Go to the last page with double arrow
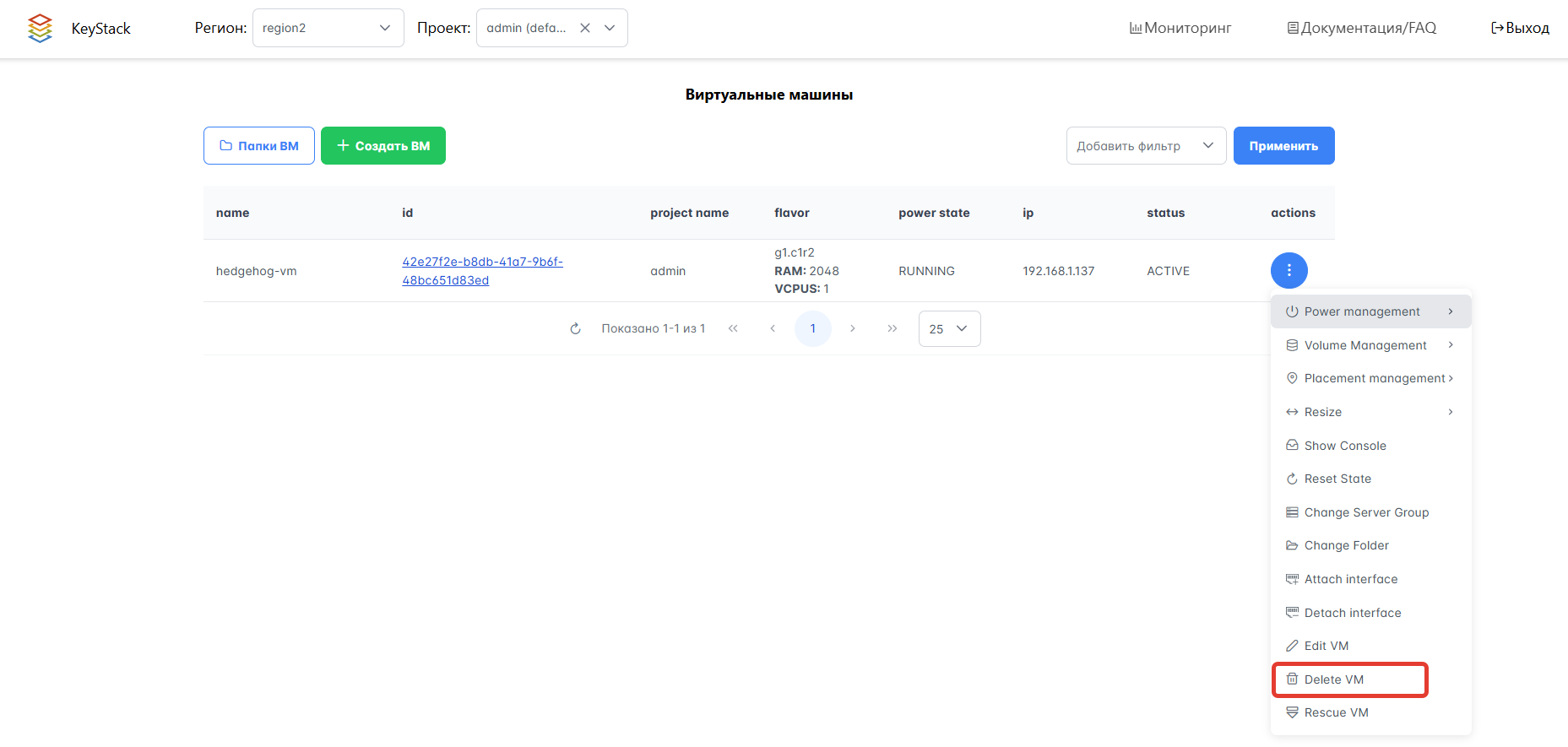 892,329
